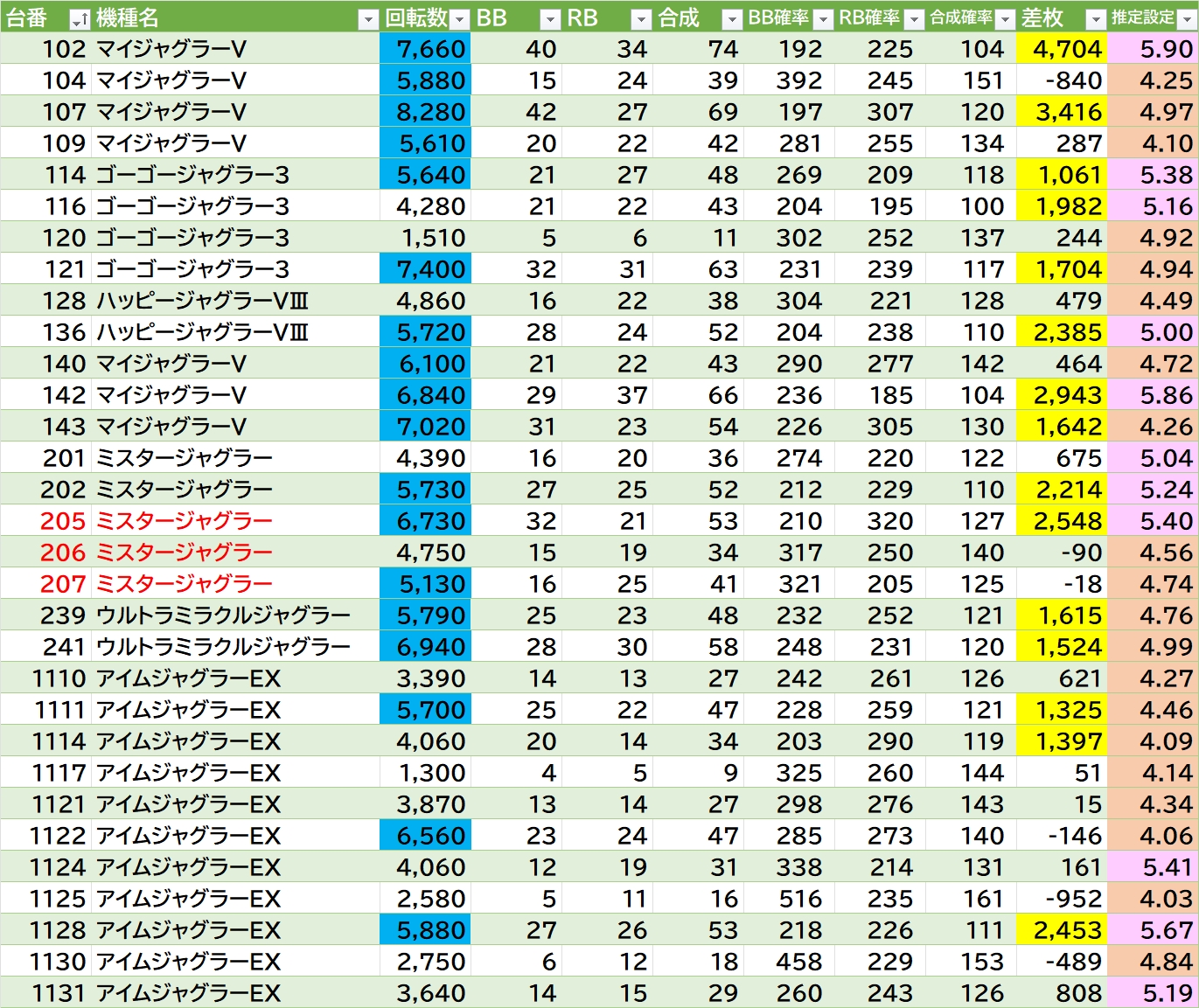Open the 台番 column filter dropdown

pos(79,19)
